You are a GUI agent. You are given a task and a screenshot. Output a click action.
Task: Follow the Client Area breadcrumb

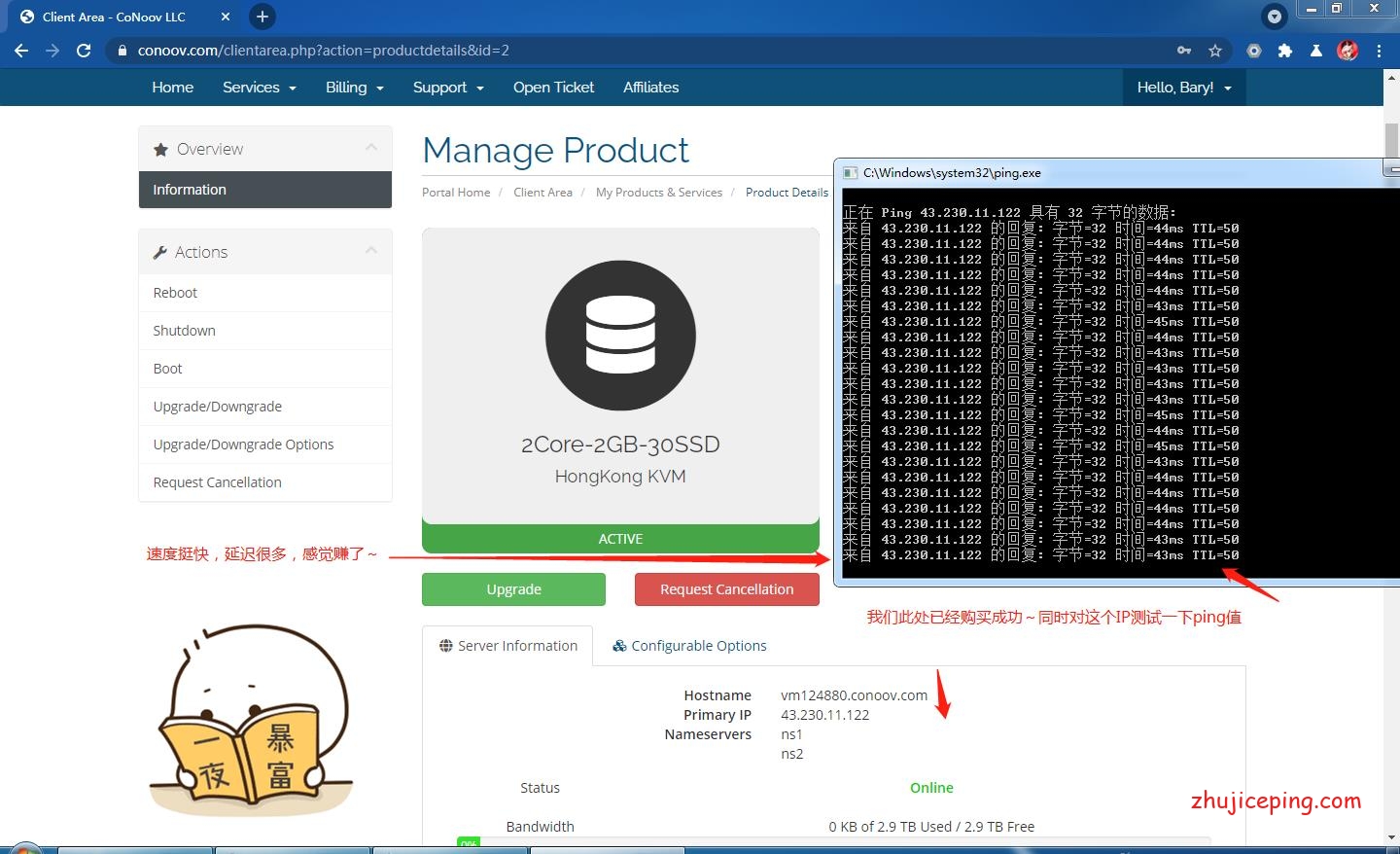coord(542,193)
